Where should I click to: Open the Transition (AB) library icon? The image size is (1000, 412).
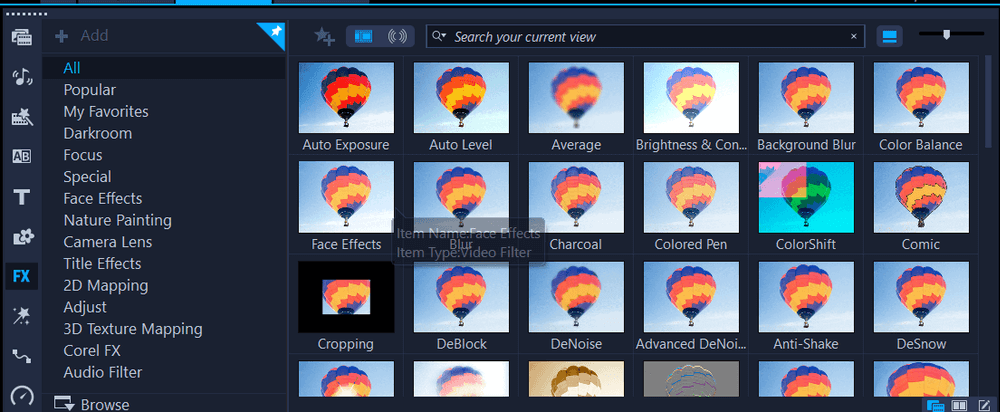click(x=21, y=157)
